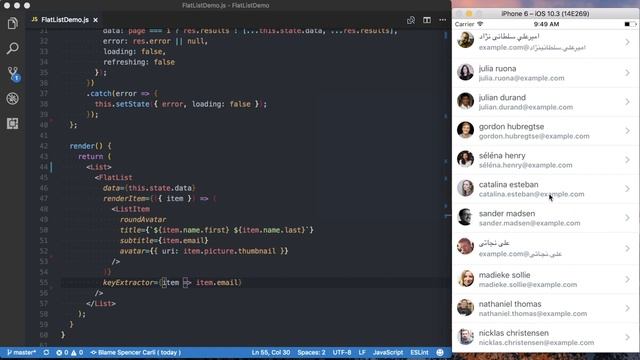Tap julia ruona's avatar
The width and height of the screenshot is (640, 360).
[x=465, y=73]
